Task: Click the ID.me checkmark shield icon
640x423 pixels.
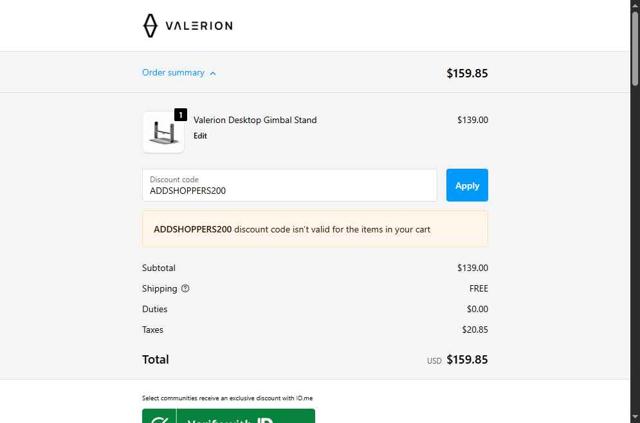Action: click(x=159, y=418)
